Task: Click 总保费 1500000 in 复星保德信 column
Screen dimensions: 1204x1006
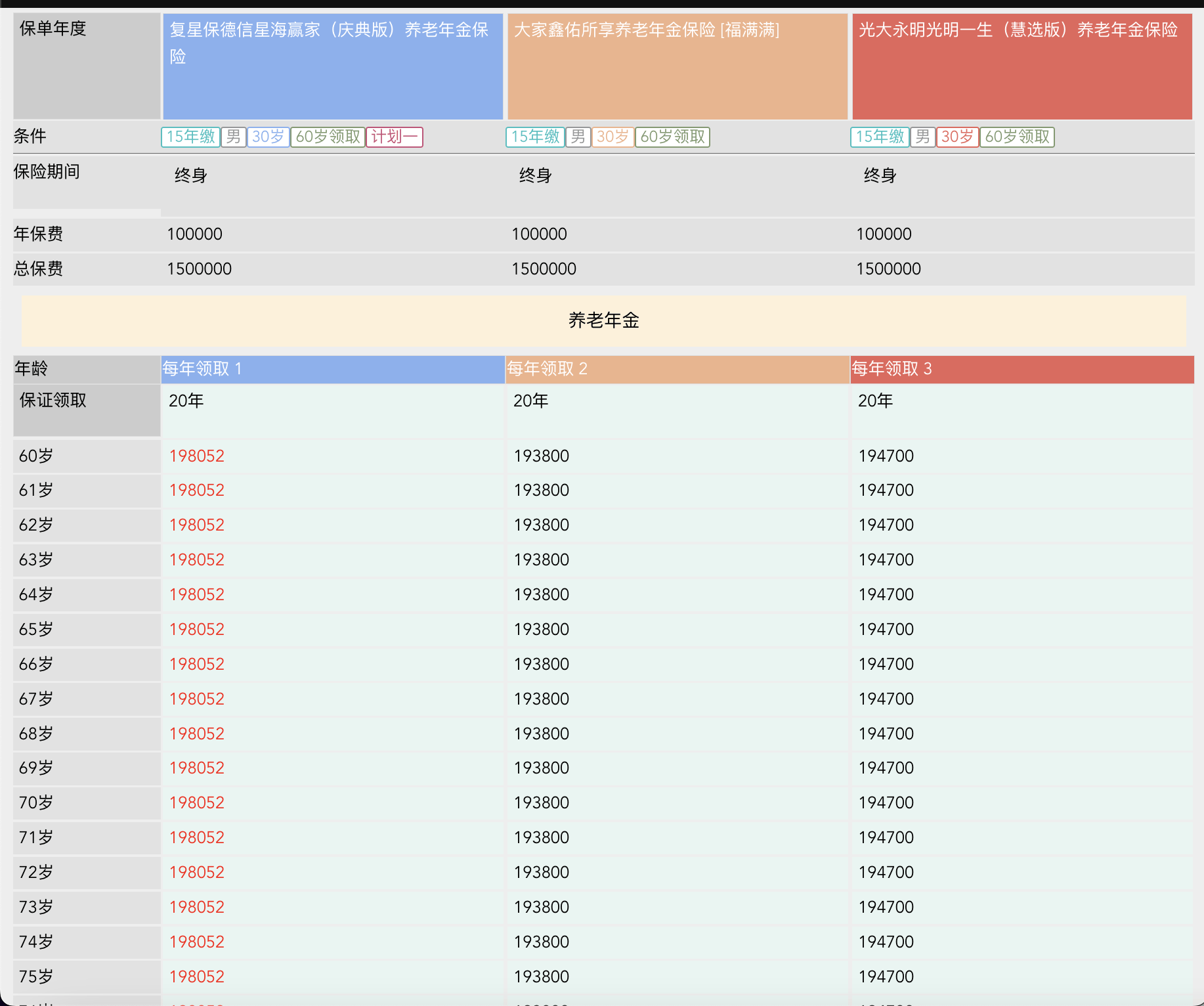Action: (x=199, y=269)
